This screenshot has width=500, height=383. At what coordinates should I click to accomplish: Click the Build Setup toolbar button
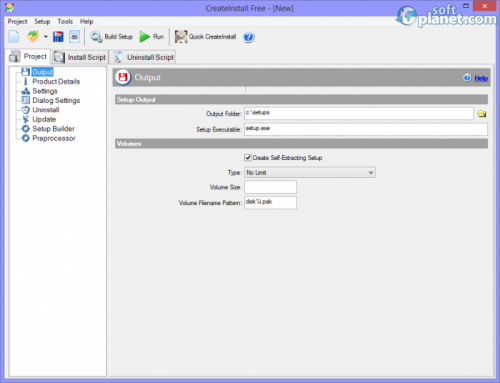(112, 37)
